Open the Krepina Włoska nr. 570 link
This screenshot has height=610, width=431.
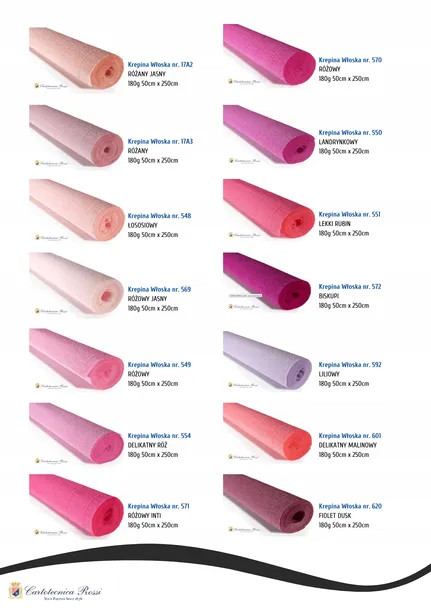[x=350, y=60]
